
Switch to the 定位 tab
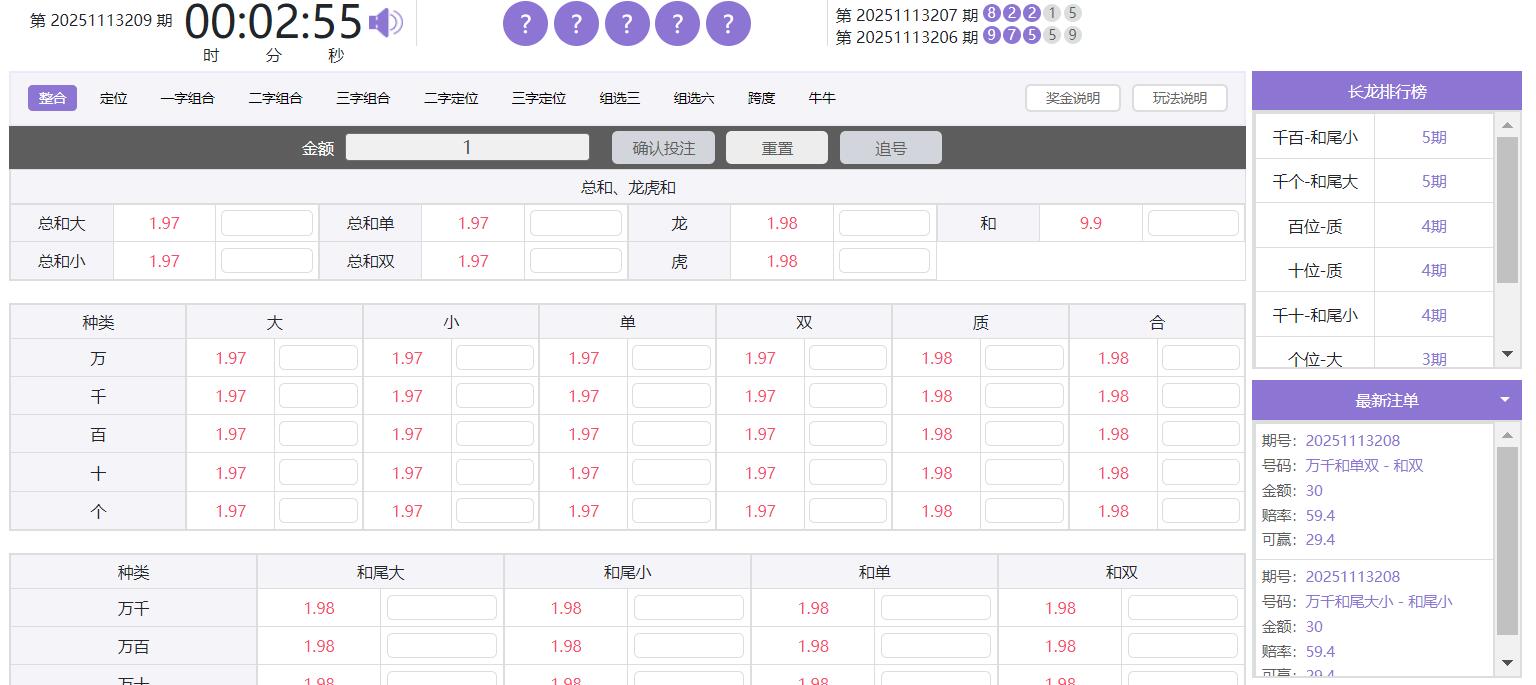(x=114, y=98)
